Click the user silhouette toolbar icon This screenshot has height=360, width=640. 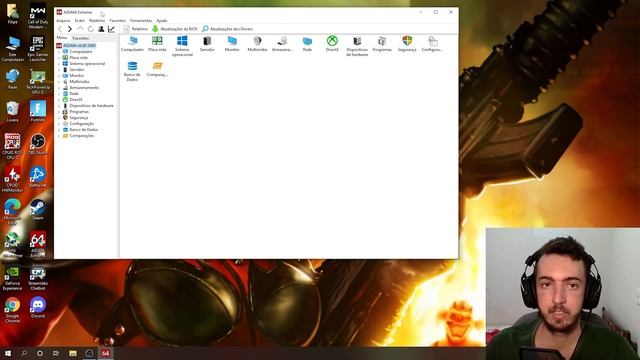tap(101, 29)
